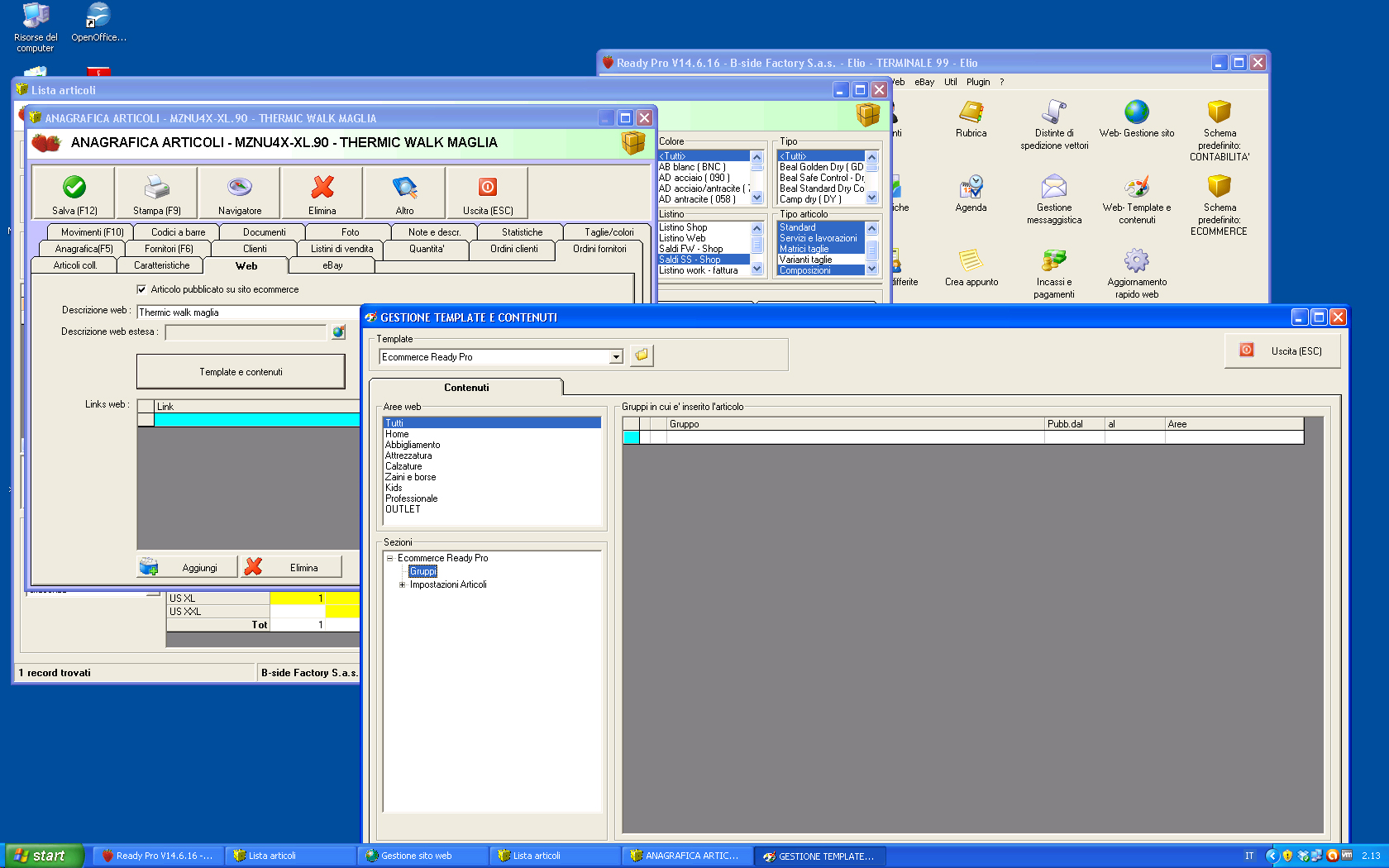Open the Rubrica address book icon
Viewport: 1389px width, 868px height.
[x=971, y=112]
